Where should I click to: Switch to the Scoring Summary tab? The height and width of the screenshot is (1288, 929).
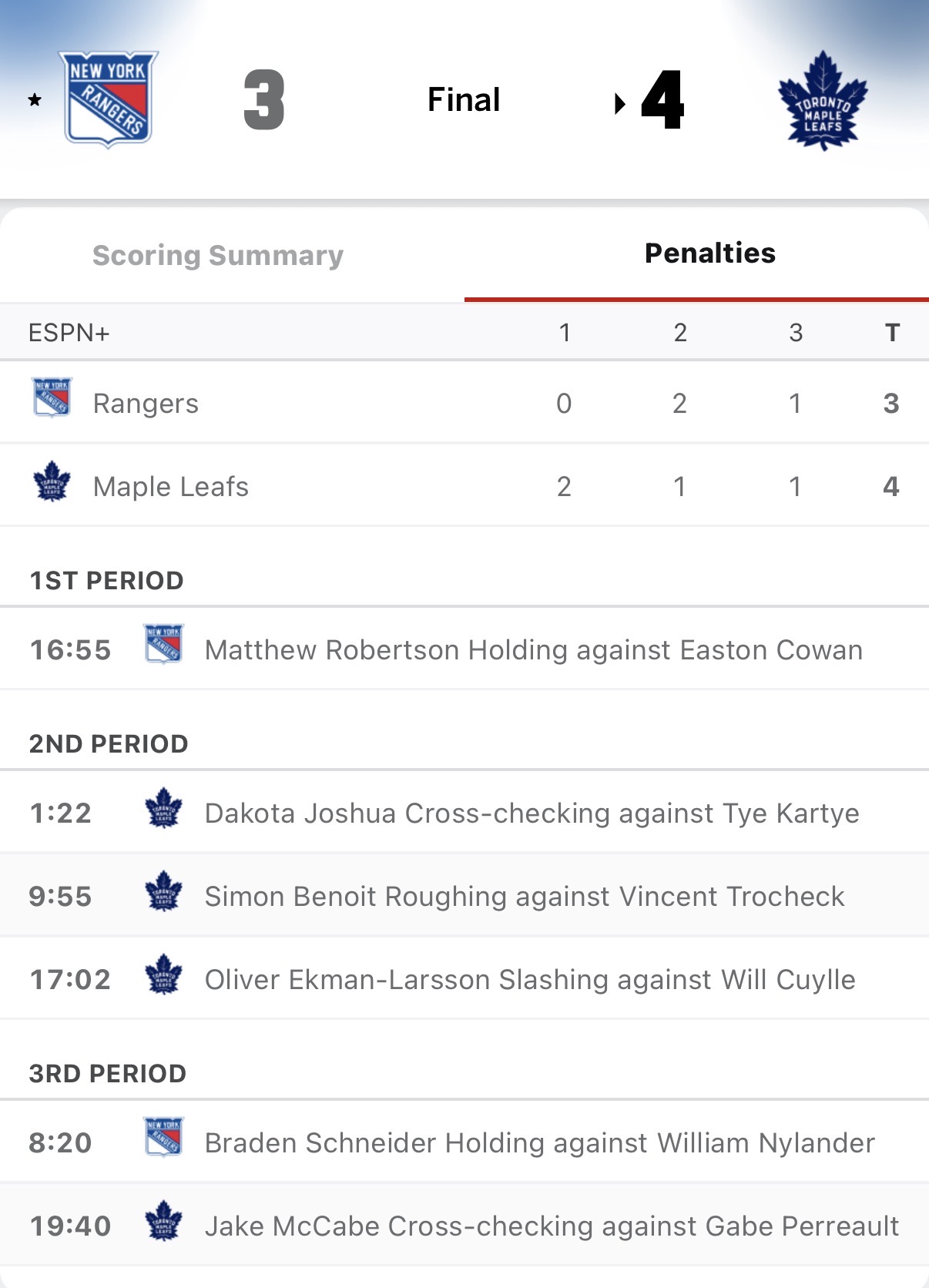(x=218, y=255)
